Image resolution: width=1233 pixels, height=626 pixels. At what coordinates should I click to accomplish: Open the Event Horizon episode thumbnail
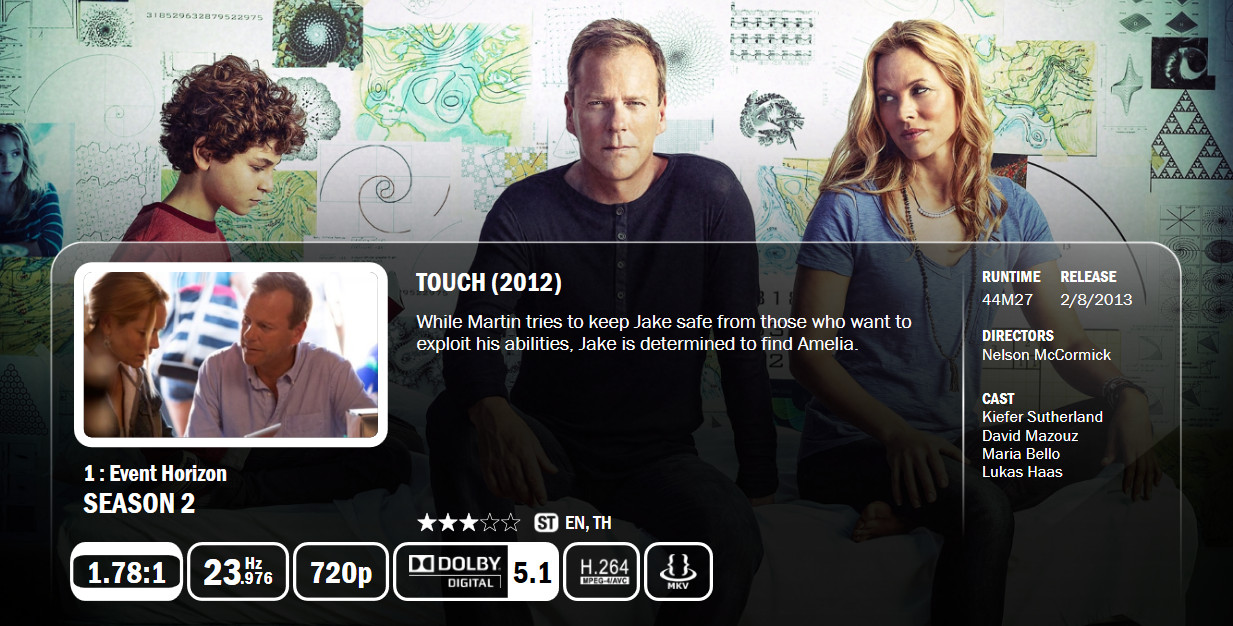(x=231, y=355)
